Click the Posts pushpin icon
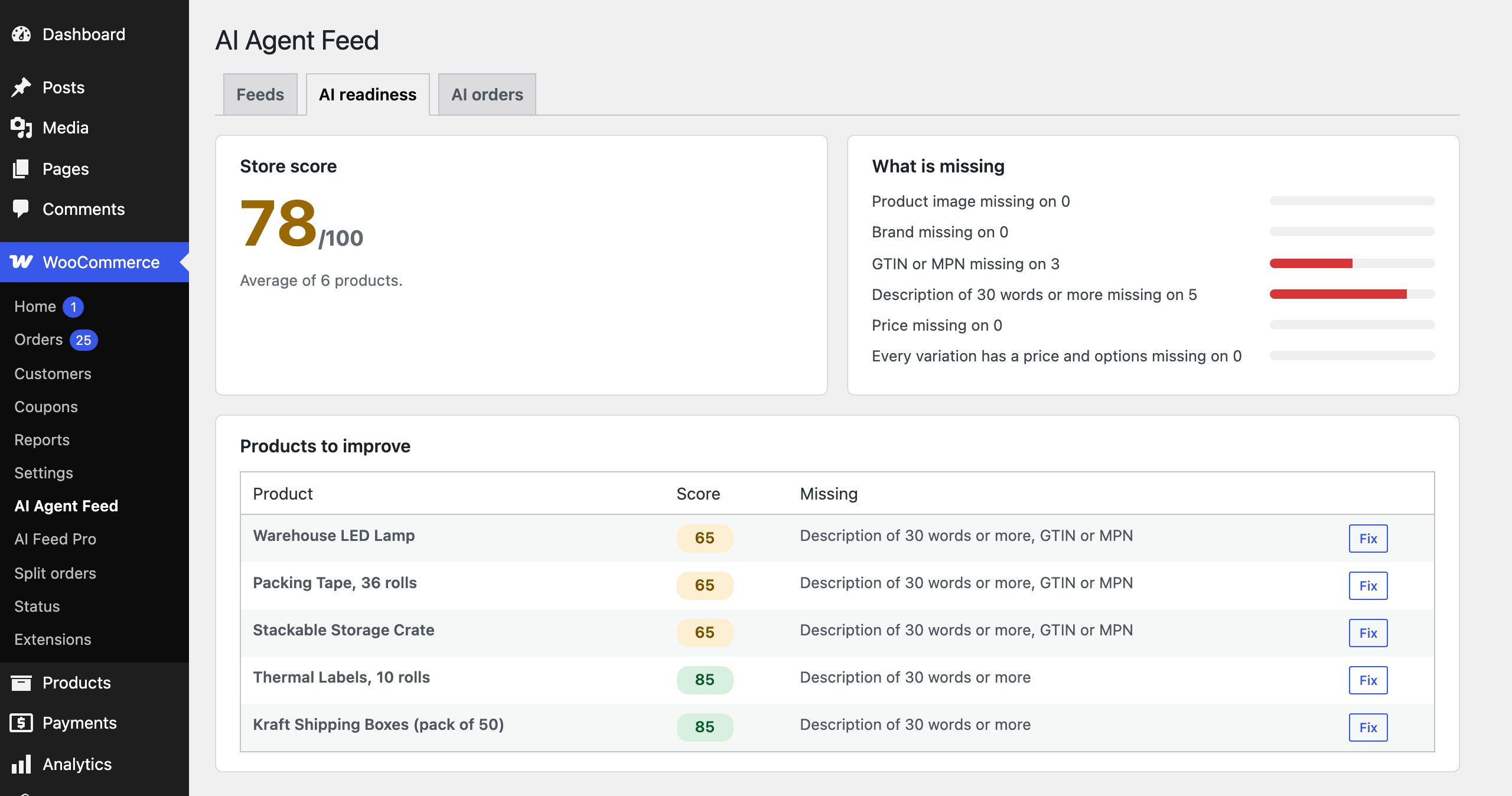The width and height of the screenshot is (1512, 796). click(x=21, y=87)
